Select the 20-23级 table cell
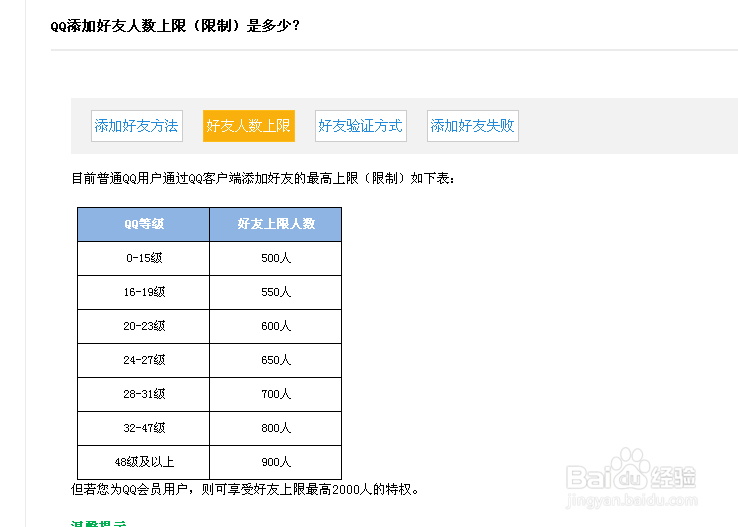The image size is (738, 527). tap(144, 326)
